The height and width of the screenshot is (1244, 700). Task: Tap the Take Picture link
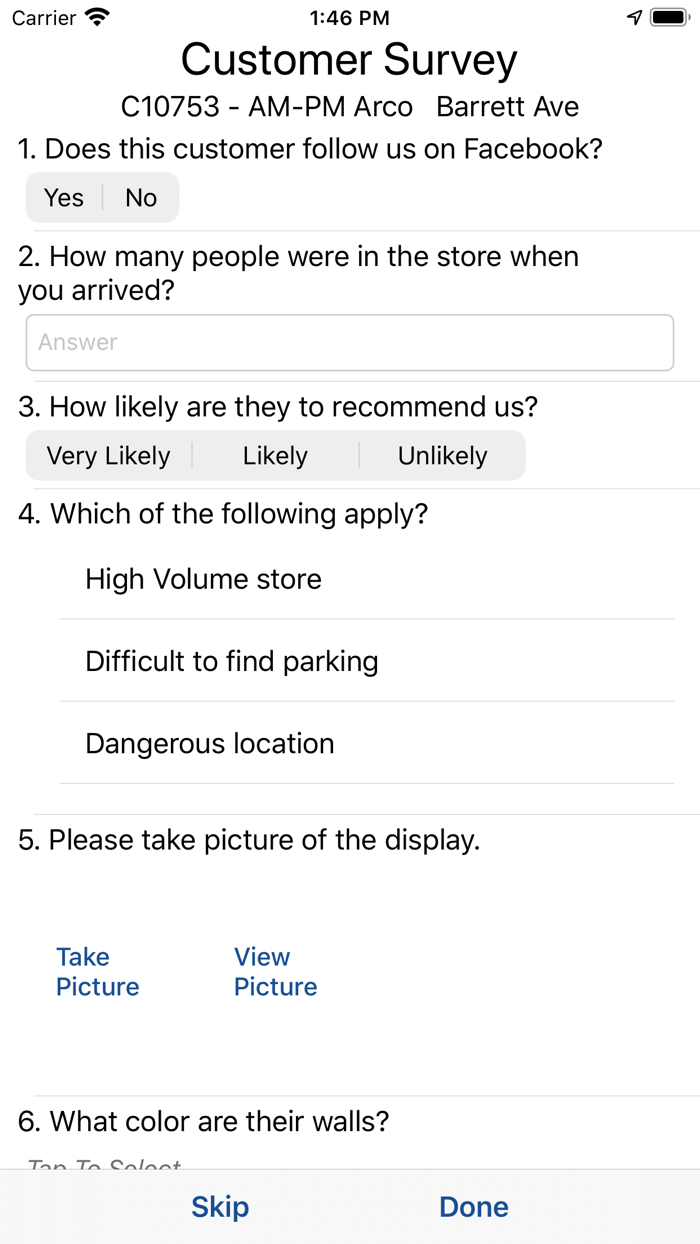tap(97, 972)
